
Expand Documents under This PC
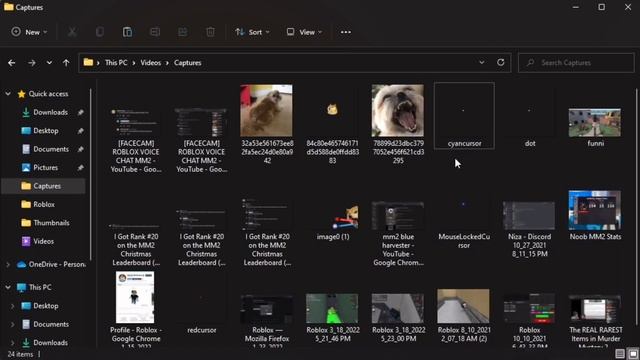click(x=12, y=324)
